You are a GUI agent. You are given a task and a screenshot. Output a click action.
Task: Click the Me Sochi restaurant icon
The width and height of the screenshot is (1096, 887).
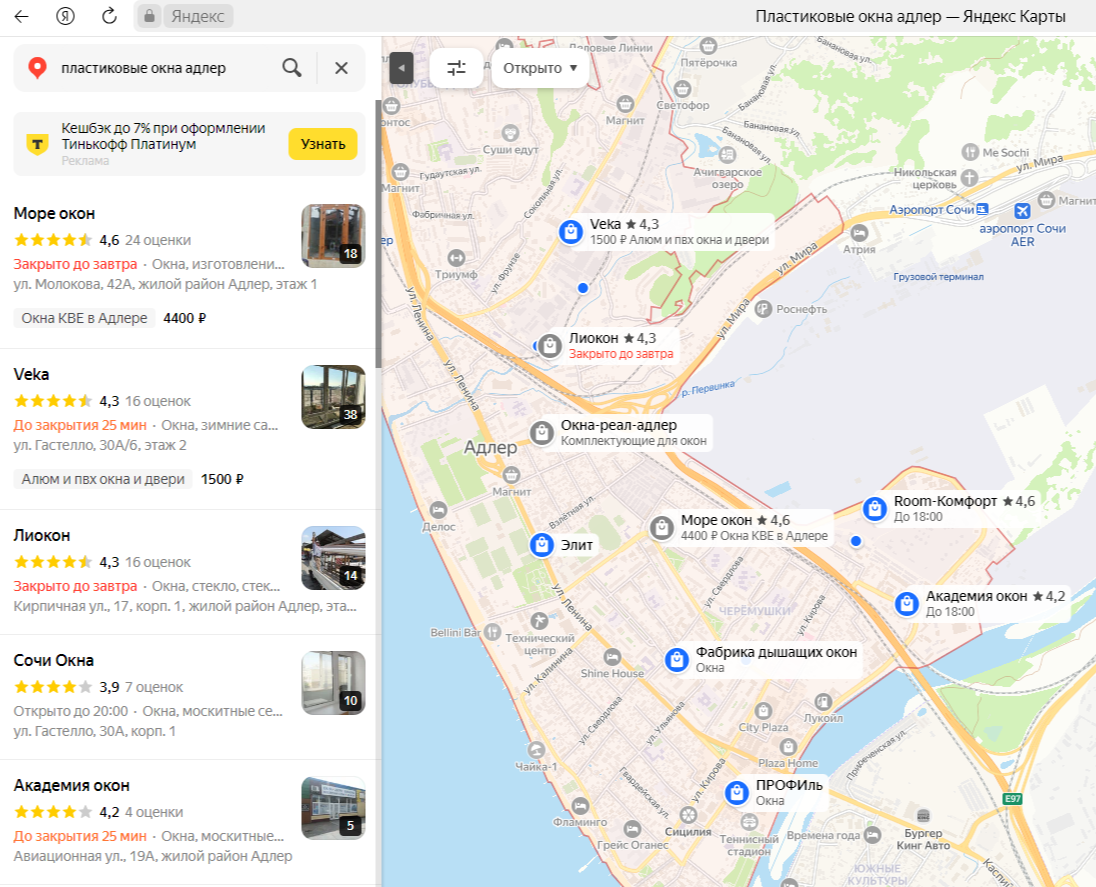coord(970,152)
